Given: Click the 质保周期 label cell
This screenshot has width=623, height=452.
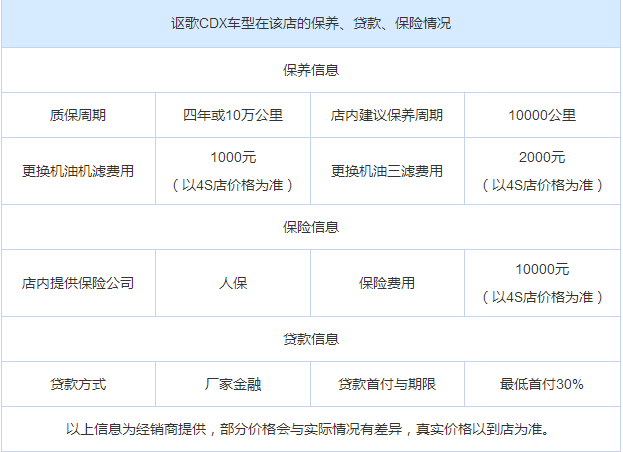Looking at the screenshot, I should (x=78, y=115).
